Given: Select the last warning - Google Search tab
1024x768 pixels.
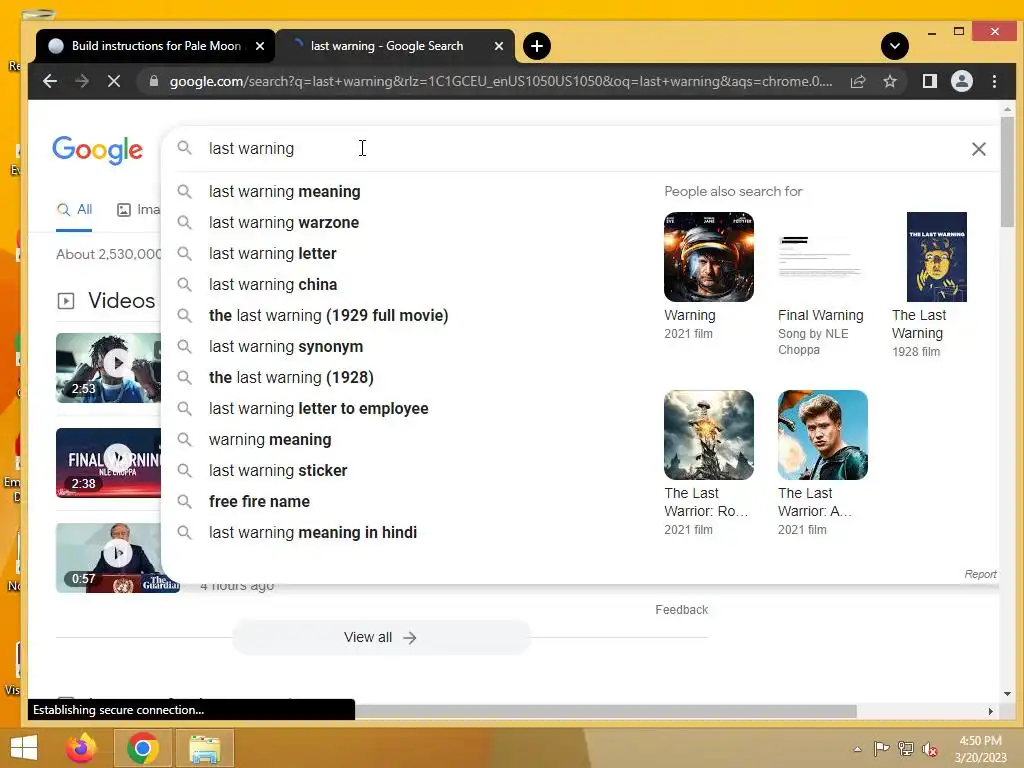Looking at the screenshot, I should click(396, 46).
